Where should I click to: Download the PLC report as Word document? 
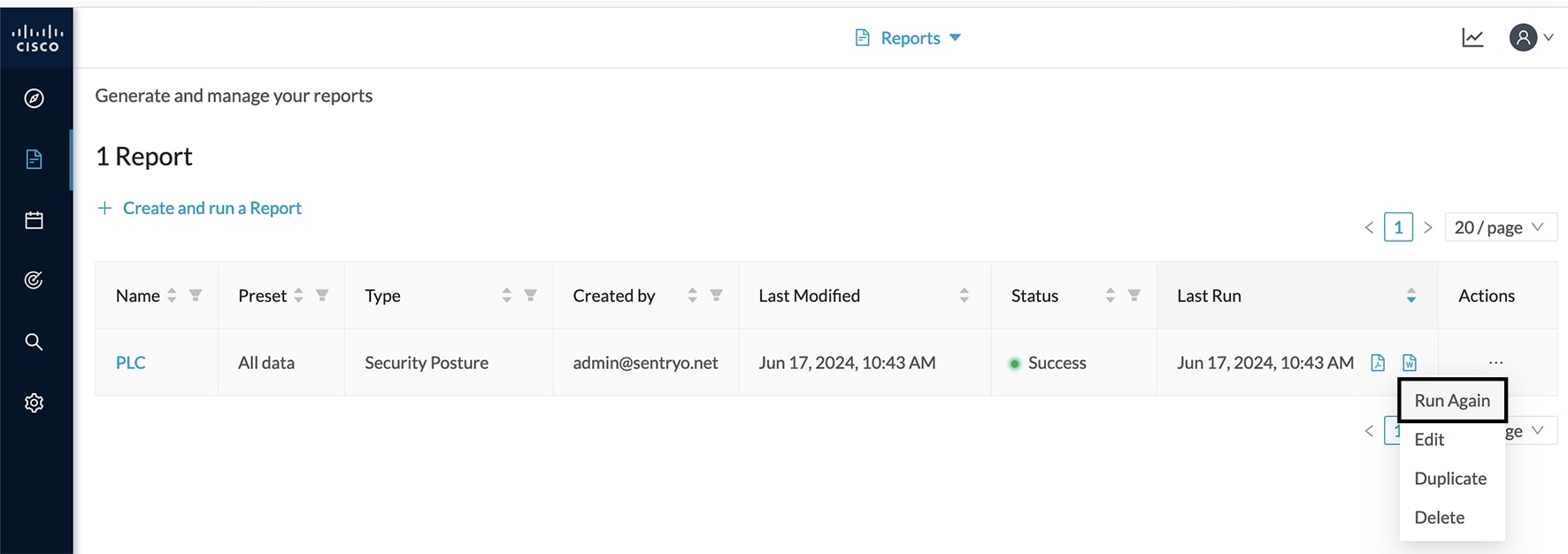1410,363
